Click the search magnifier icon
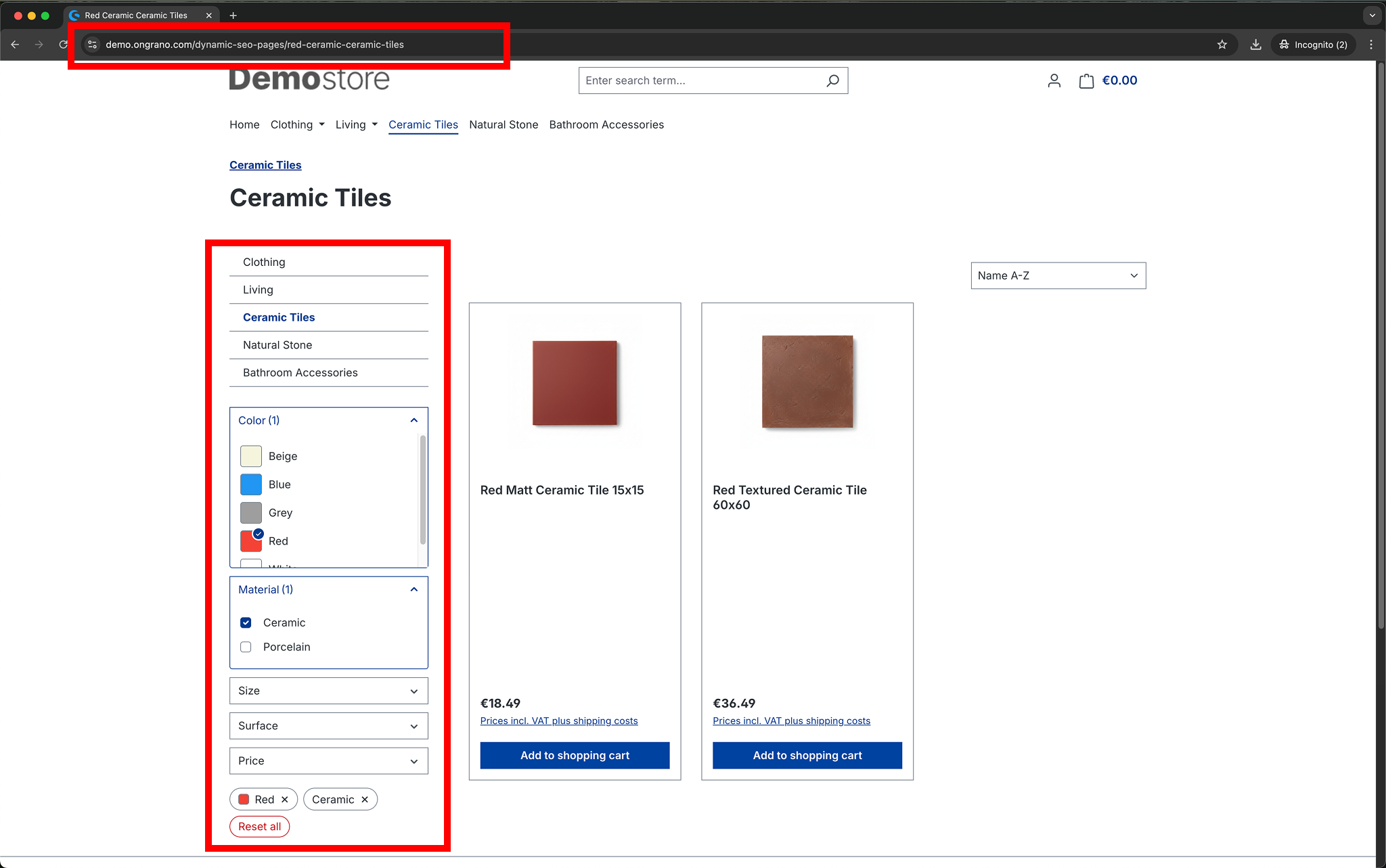This screenshot has width=1386, height=868. (833, 81)
